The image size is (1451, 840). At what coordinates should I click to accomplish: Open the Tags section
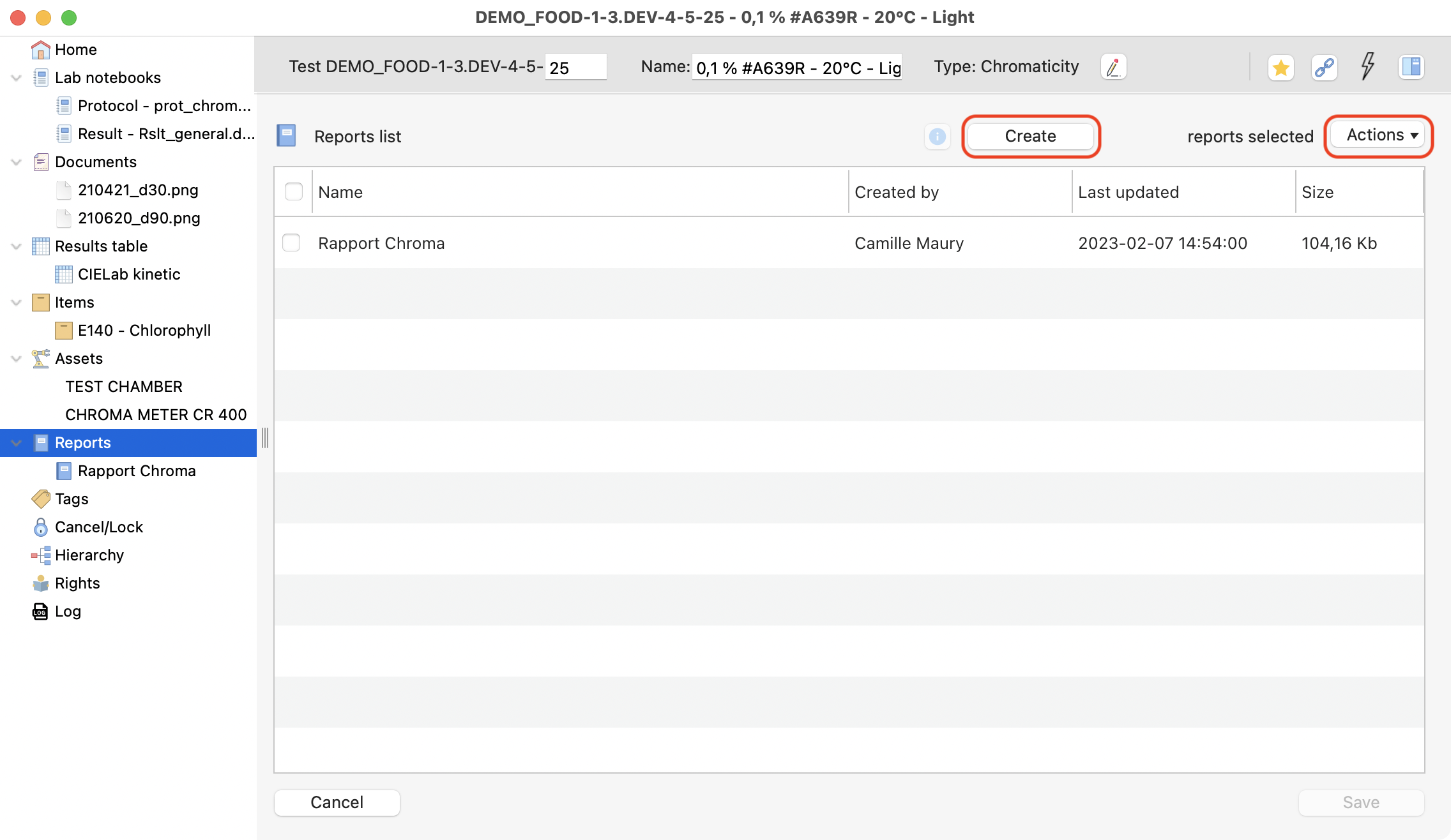[72, 499]
